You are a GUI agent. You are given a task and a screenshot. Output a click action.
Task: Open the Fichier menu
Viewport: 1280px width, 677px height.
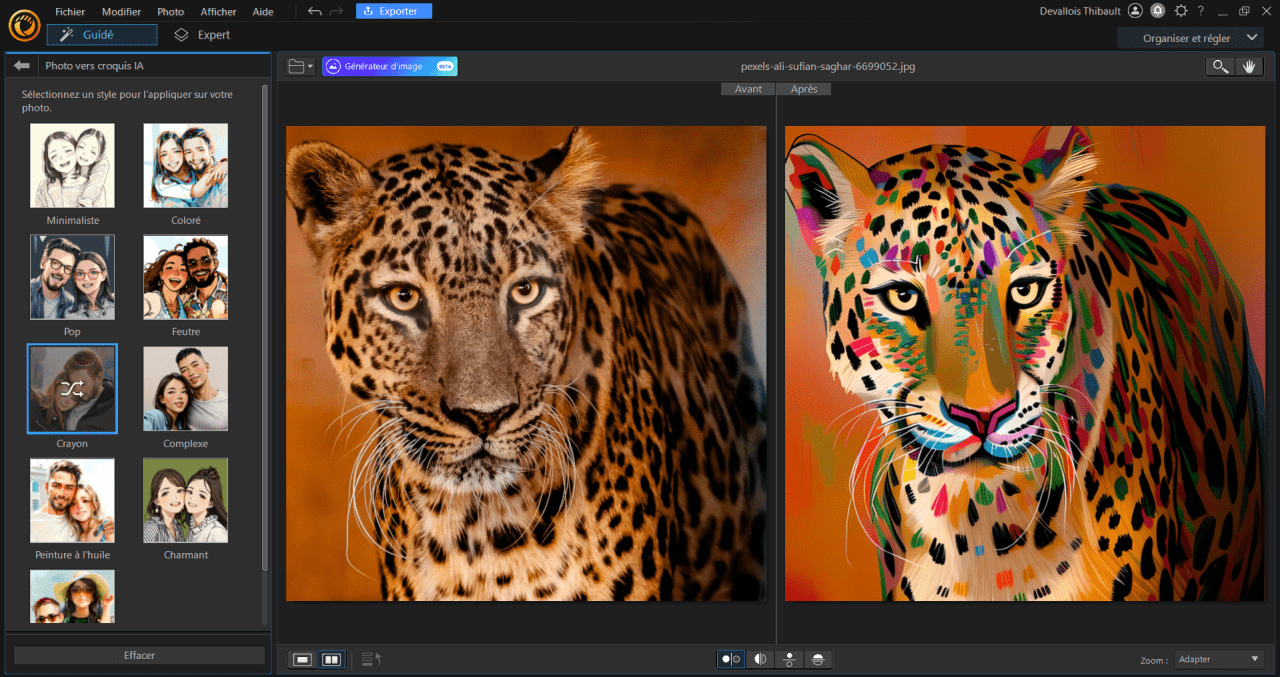(x=70, y=12)
